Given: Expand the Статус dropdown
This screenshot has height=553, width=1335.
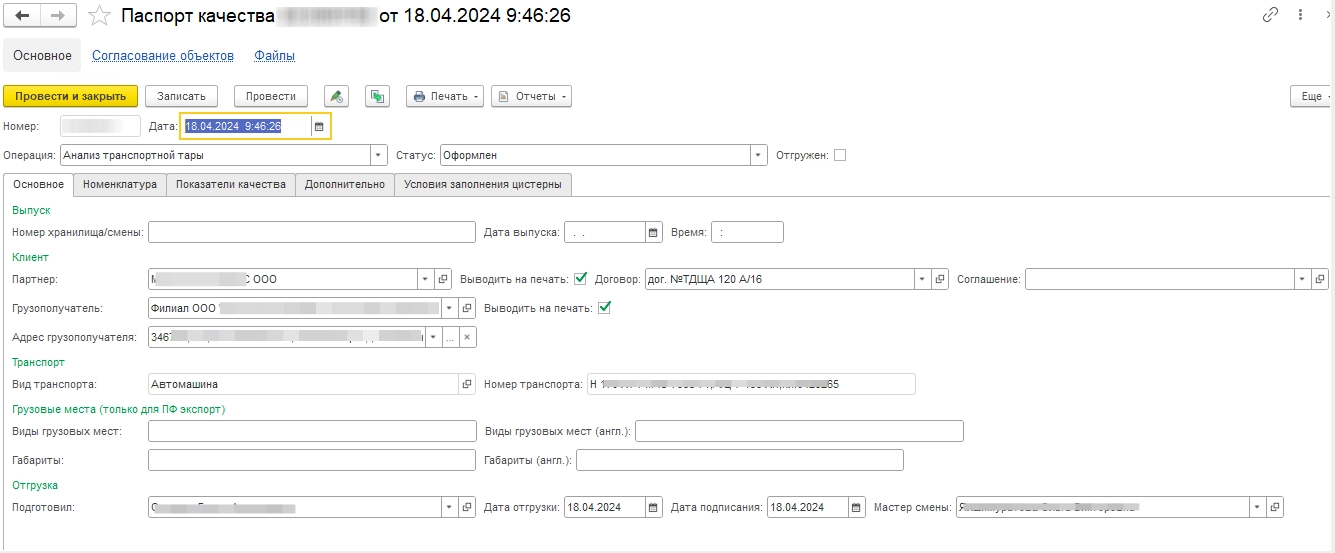Looking at the screenshot, I should click(759, 155).
